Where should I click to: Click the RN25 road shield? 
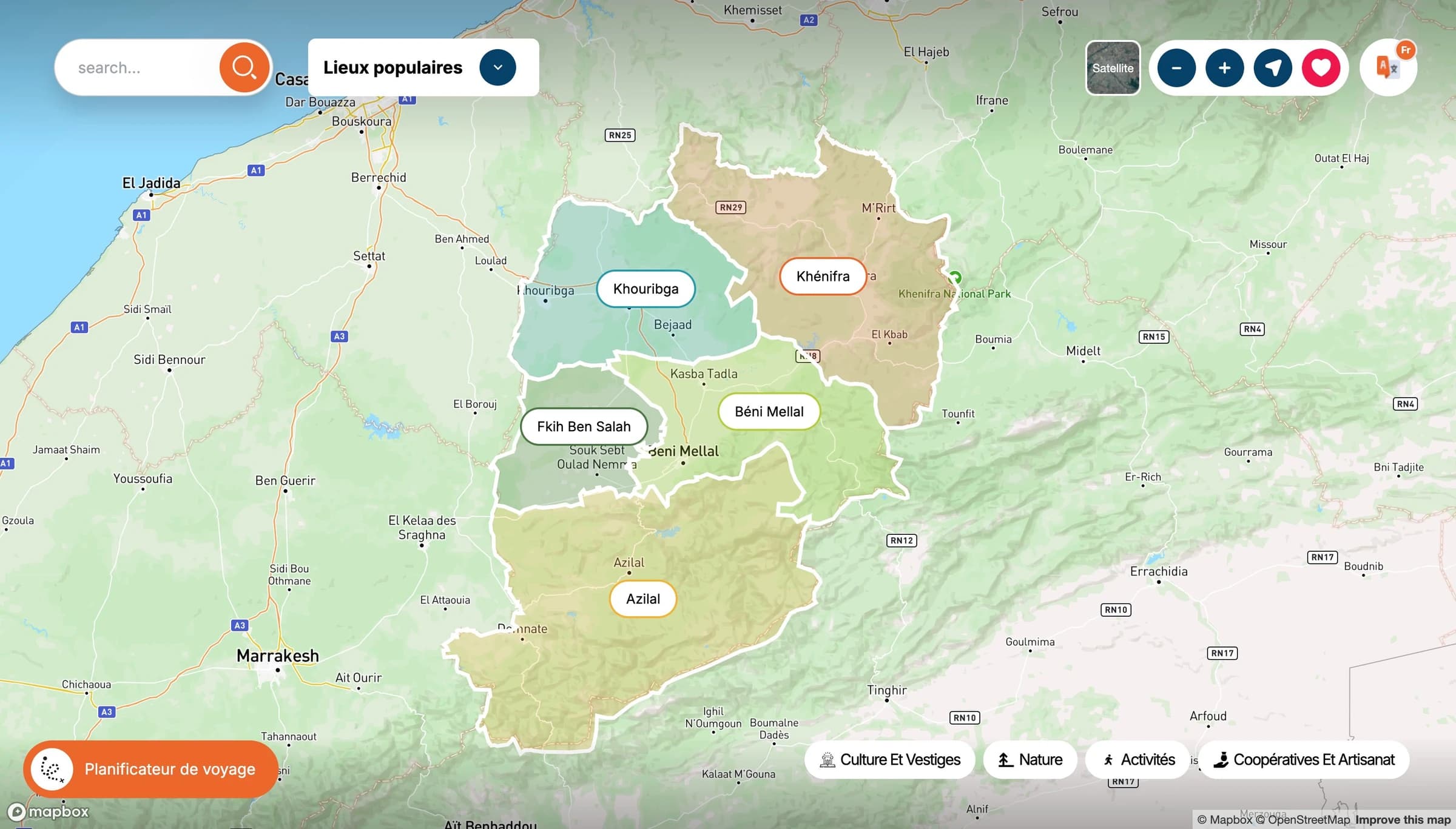pyautogui.click(x=620, y=135)
